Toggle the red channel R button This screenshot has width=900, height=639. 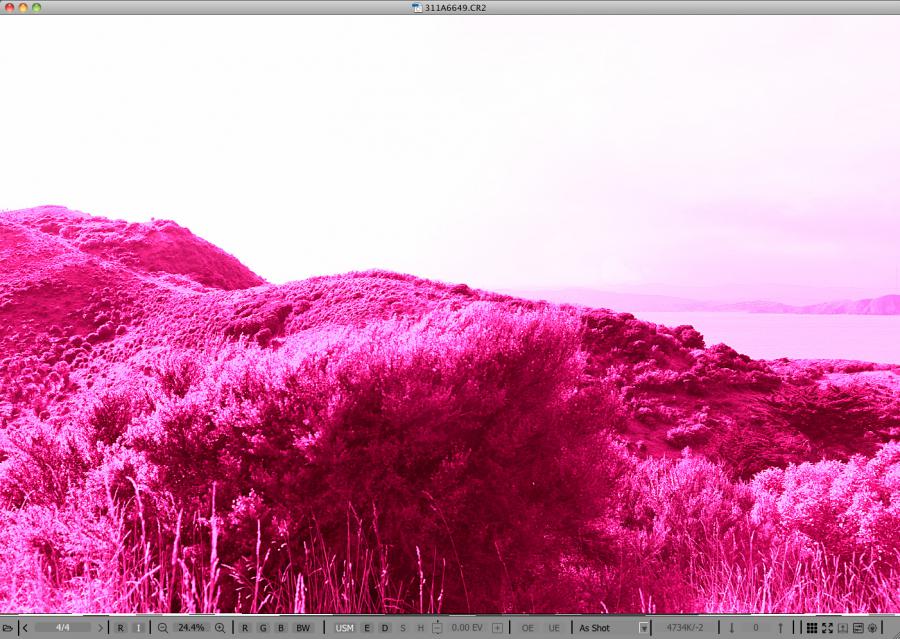245,628
